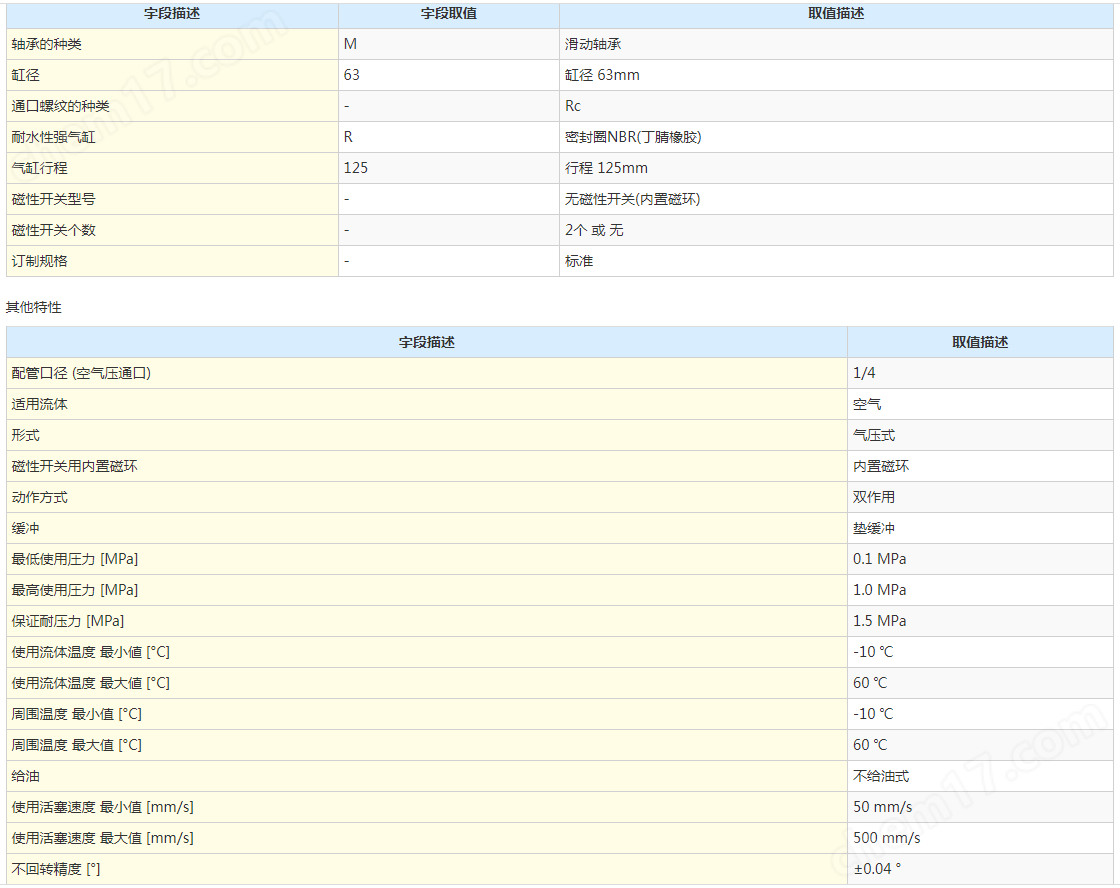The image size is (1120, 888).
Task: Click '使用活塞速度 最大值 [mm/s]' label
Action: click(426, 838)
